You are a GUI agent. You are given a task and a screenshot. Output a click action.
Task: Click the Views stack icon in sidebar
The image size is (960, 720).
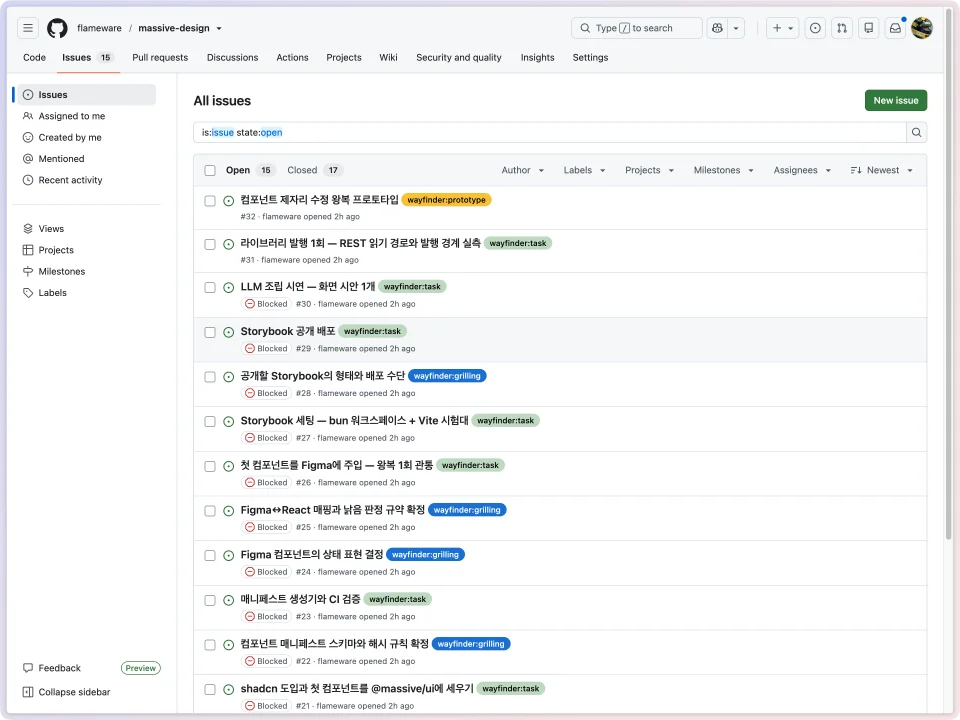tap(28, 228)
